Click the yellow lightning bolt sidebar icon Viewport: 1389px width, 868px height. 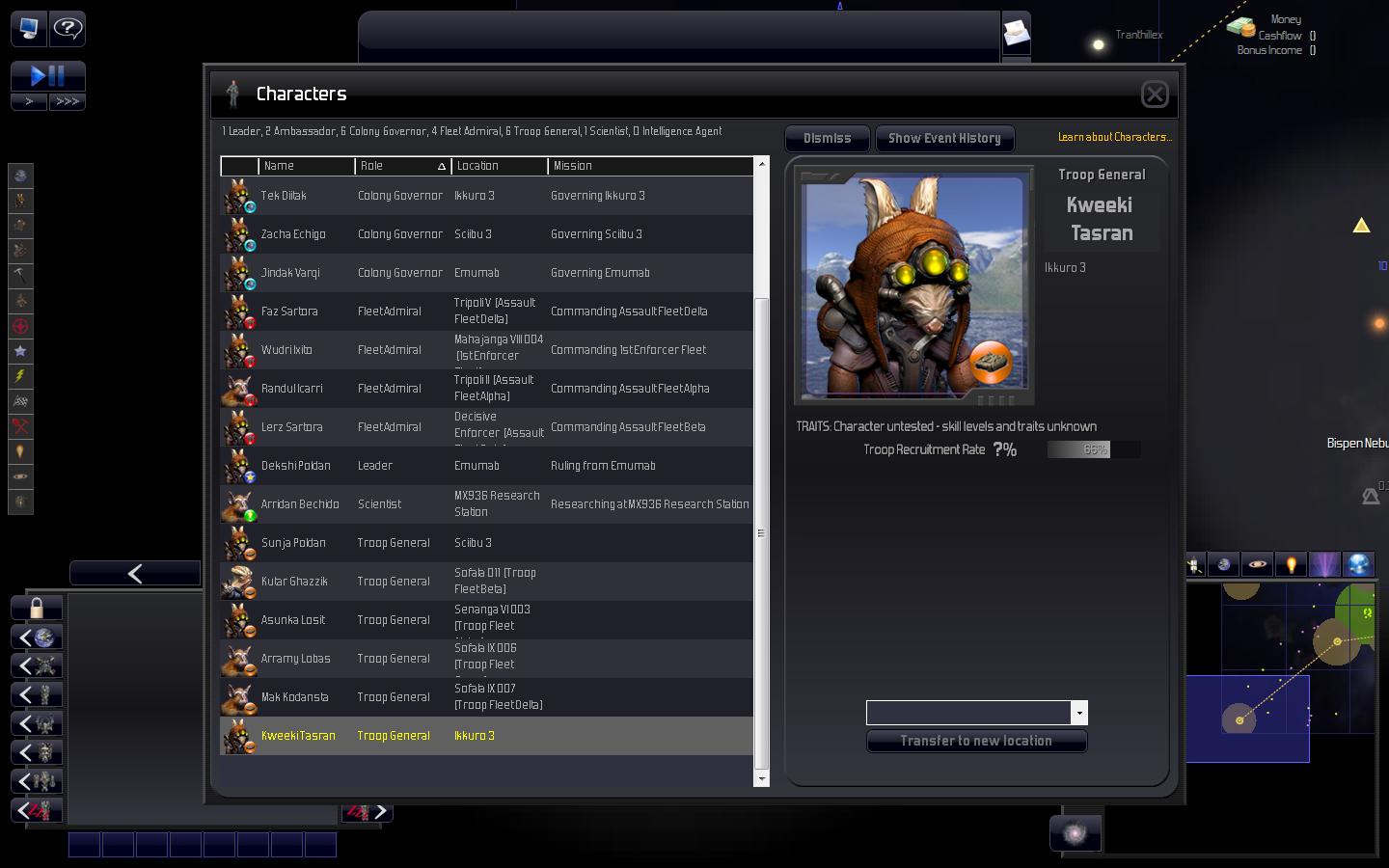(x=20, y=376)
